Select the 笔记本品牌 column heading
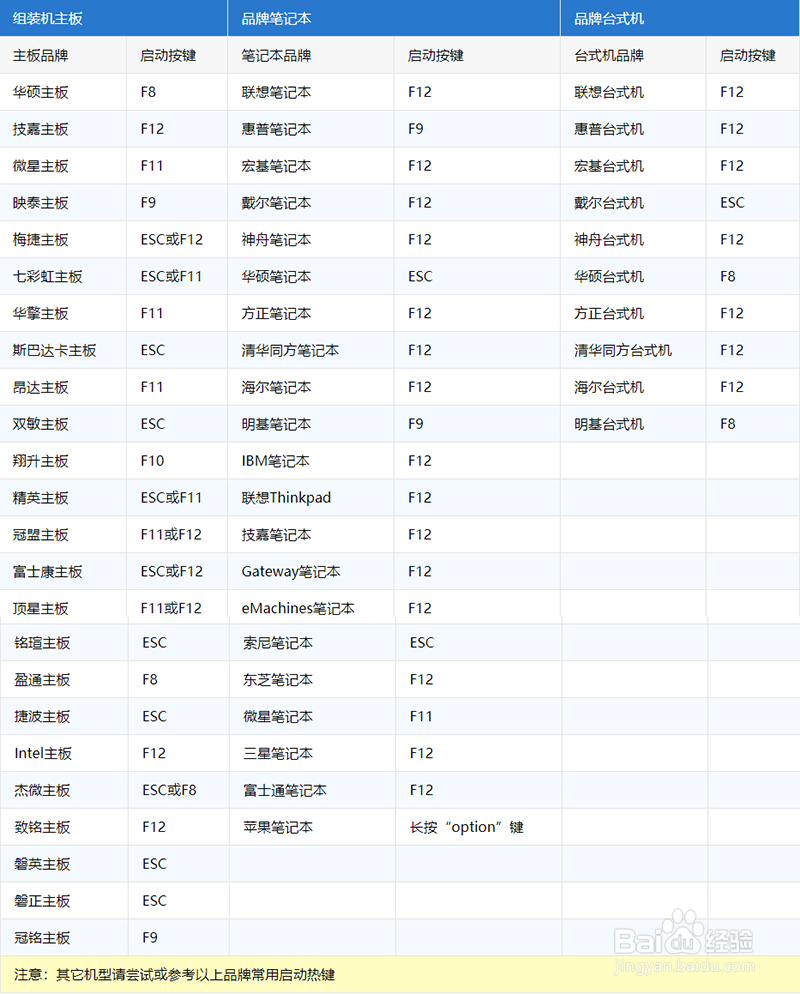800x994 pixels. click(x=276, y=55)
